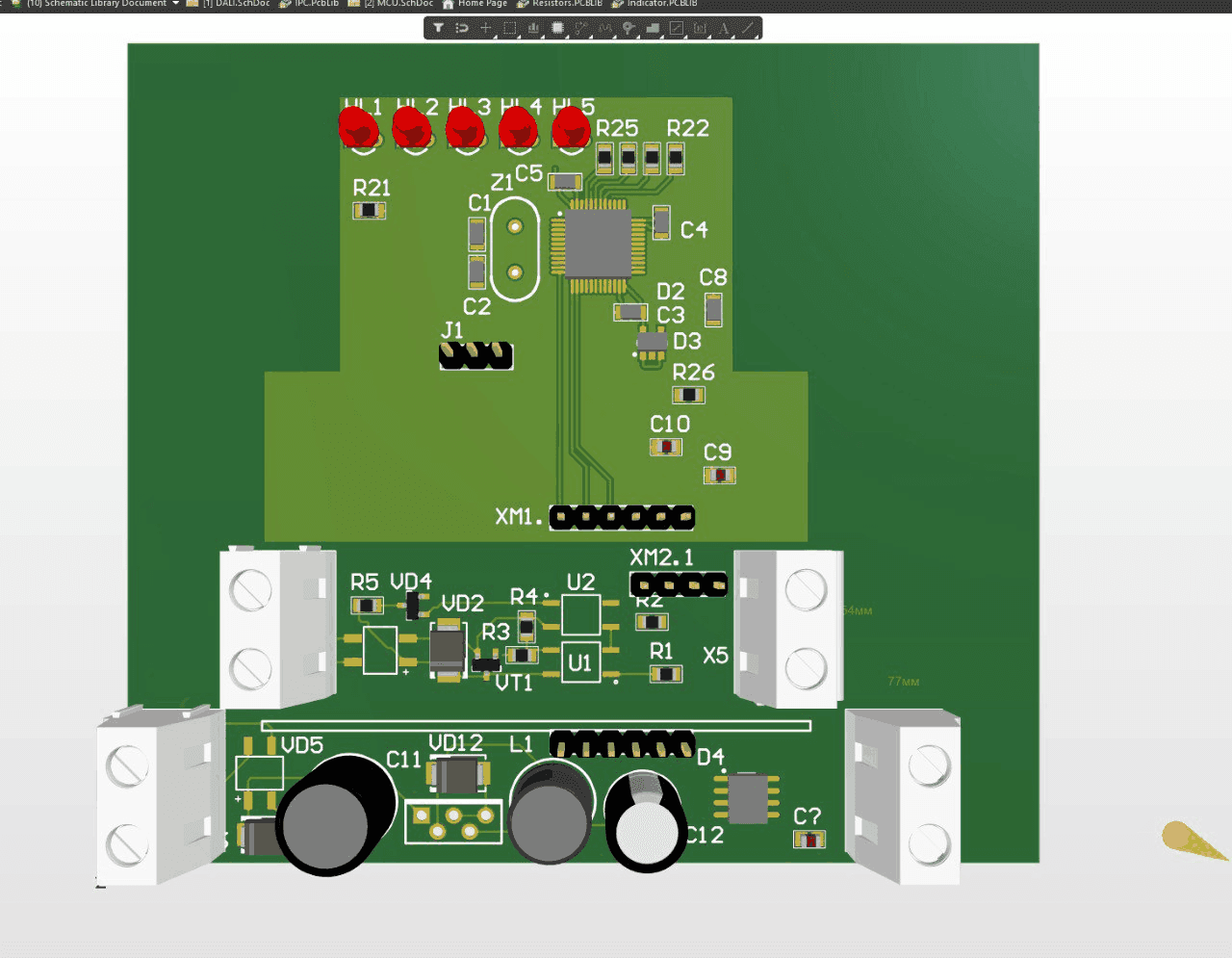
Task: Choose the place component chip tool
Action: coord(557,28)
